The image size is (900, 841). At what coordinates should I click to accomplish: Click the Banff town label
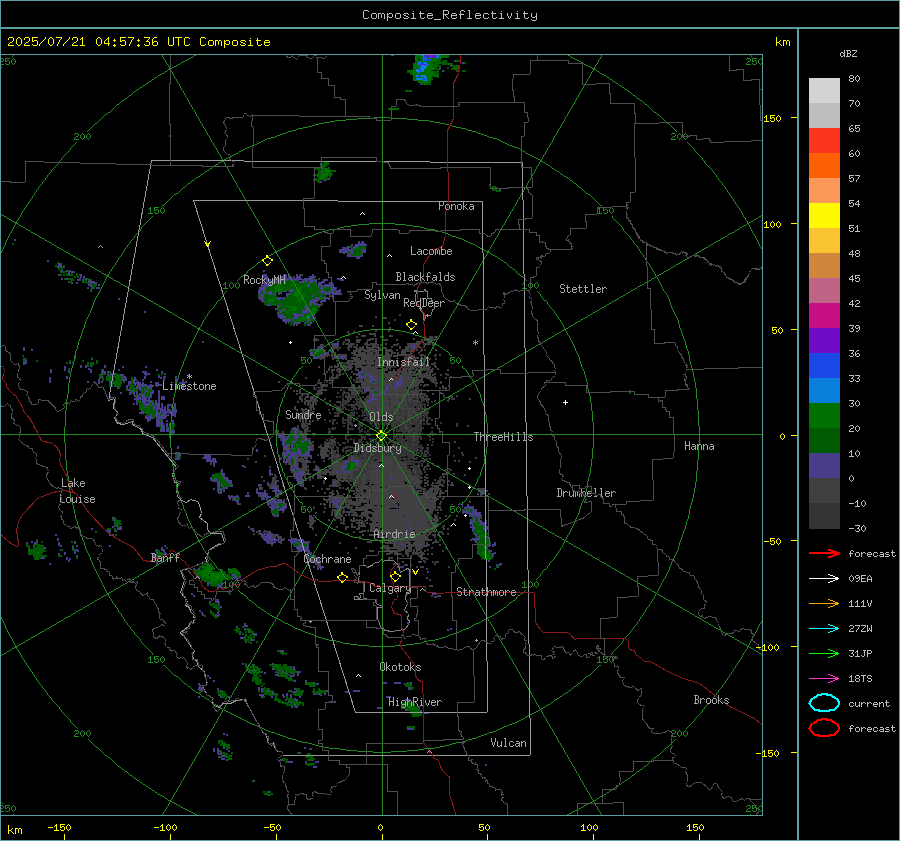click(x=165, y=558)
